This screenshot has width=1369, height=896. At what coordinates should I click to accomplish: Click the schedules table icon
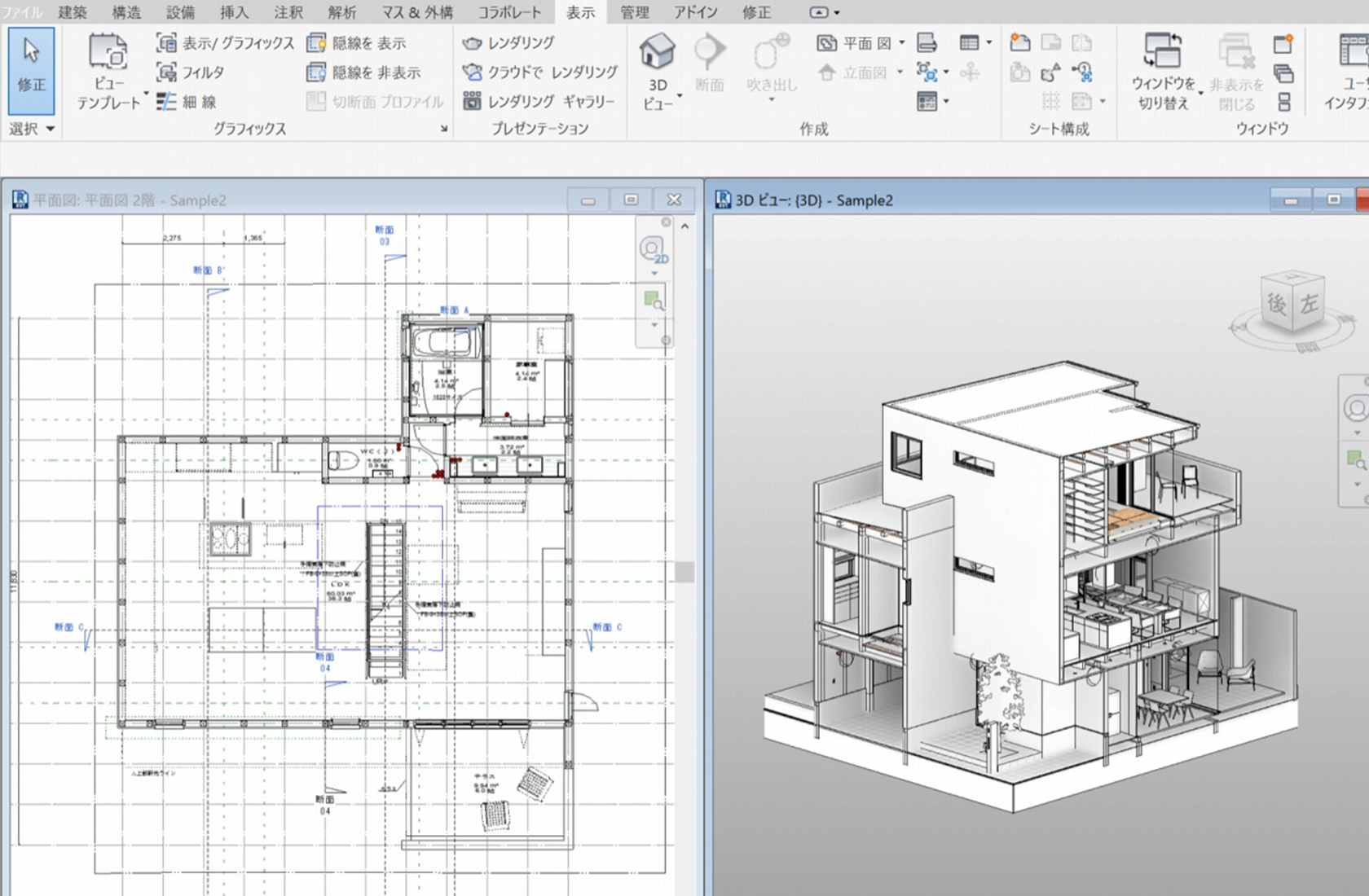click(969, 43)
